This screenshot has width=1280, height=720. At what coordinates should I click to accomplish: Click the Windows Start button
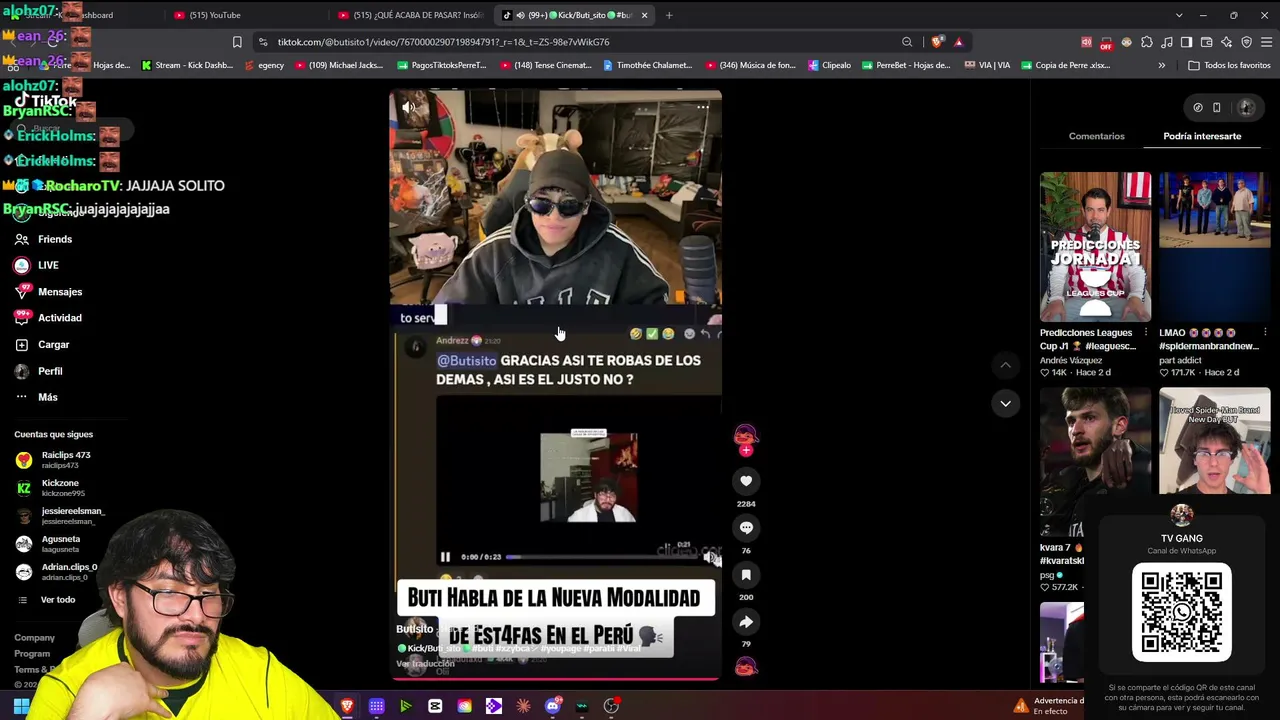(21, 706)
